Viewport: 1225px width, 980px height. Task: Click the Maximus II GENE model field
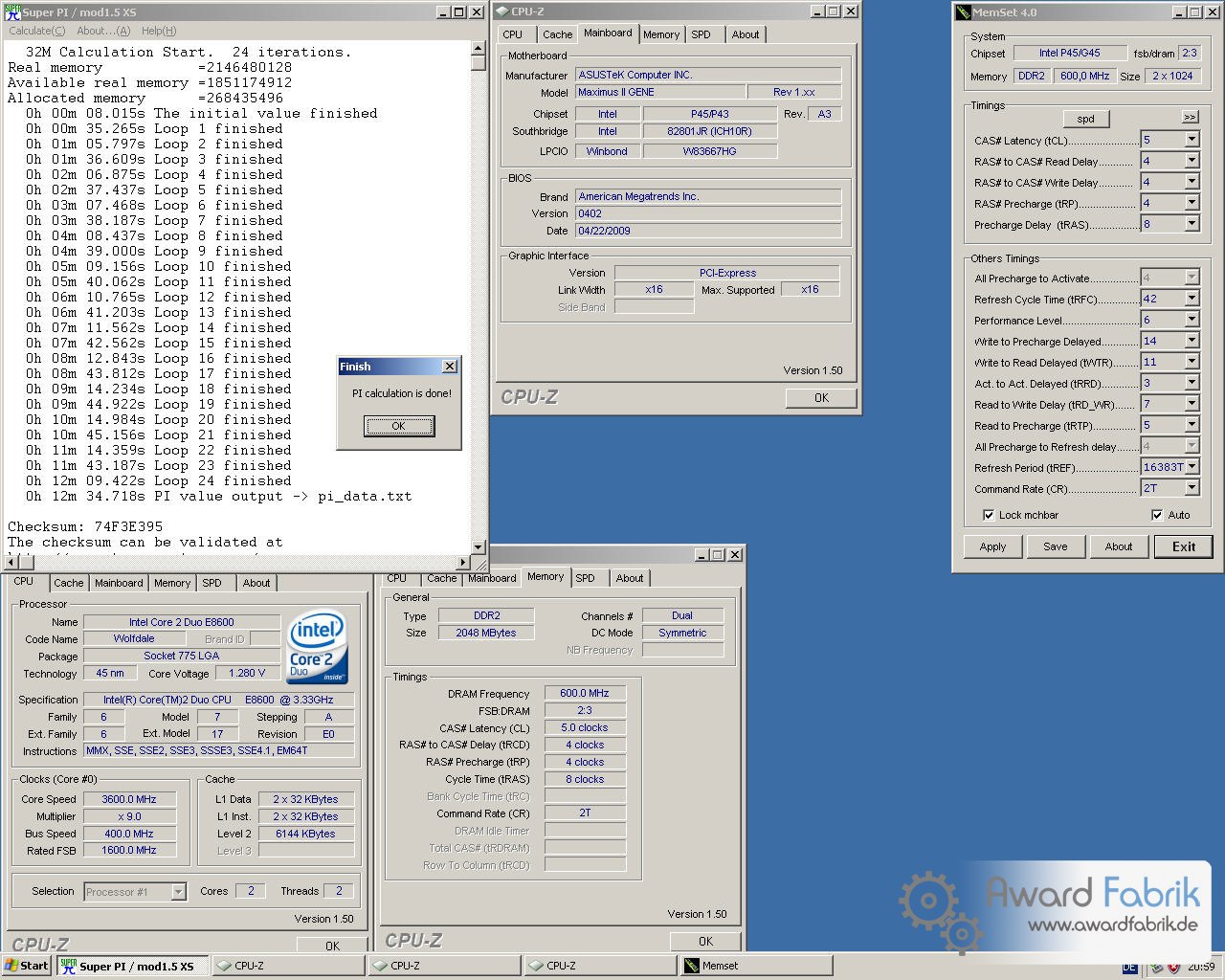point(661,92)
